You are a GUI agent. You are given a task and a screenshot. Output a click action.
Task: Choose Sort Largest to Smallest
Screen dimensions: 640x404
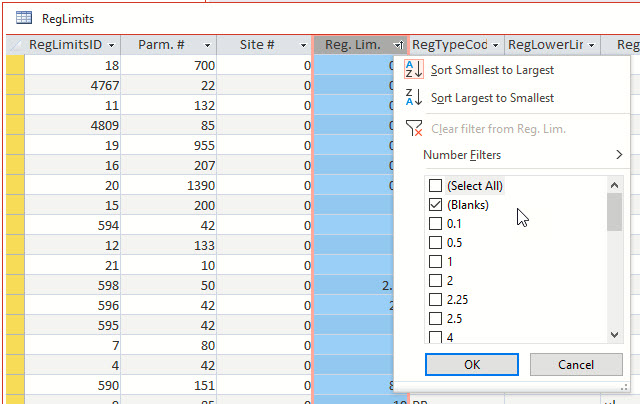(492, 98)
